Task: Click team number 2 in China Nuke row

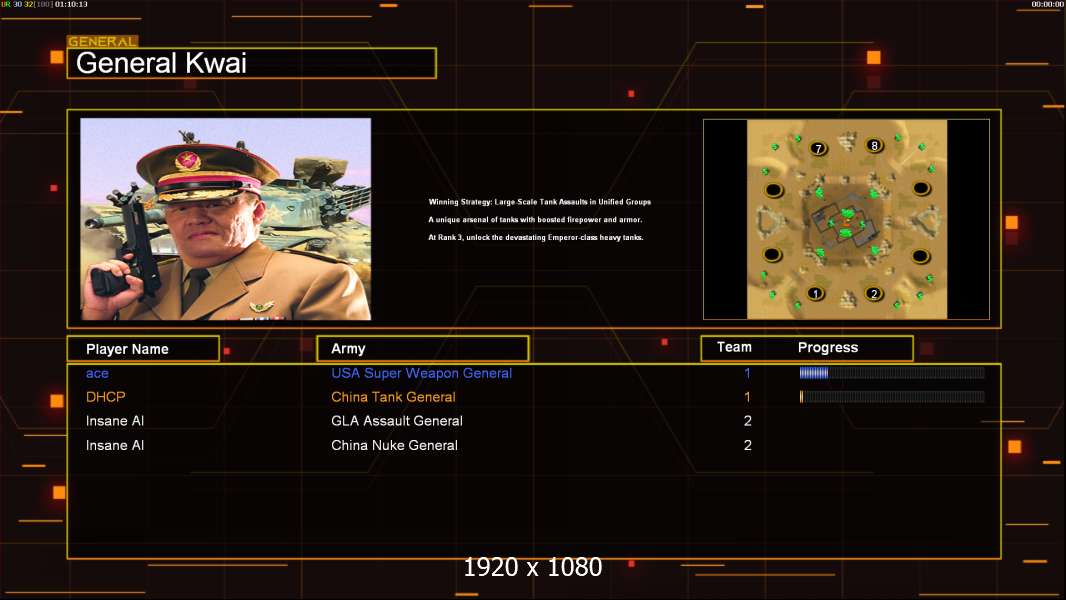Action: pyautogui.click(x=748, y=446)
